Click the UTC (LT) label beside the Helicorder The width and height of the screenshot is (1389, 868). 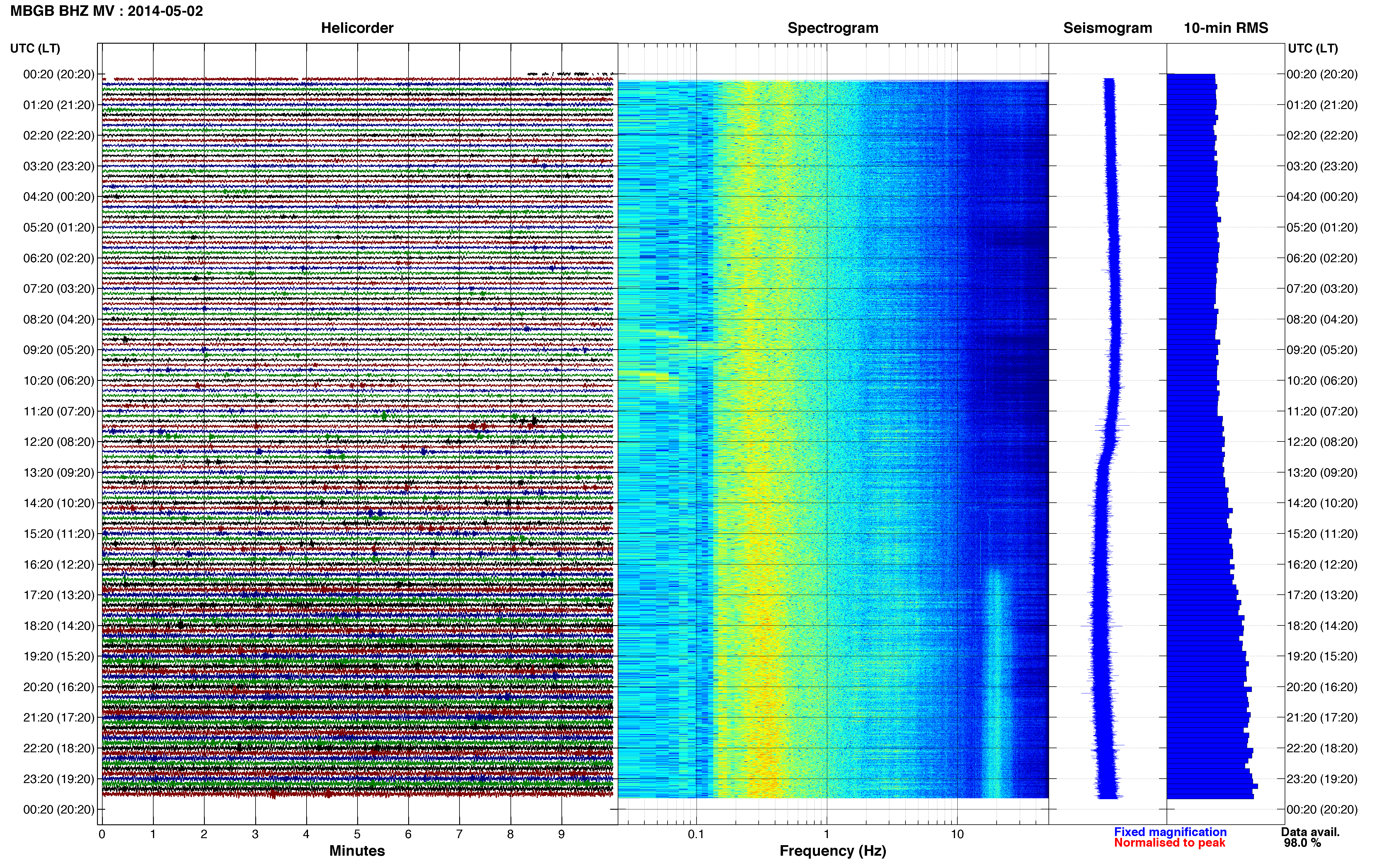click(35, 48)
